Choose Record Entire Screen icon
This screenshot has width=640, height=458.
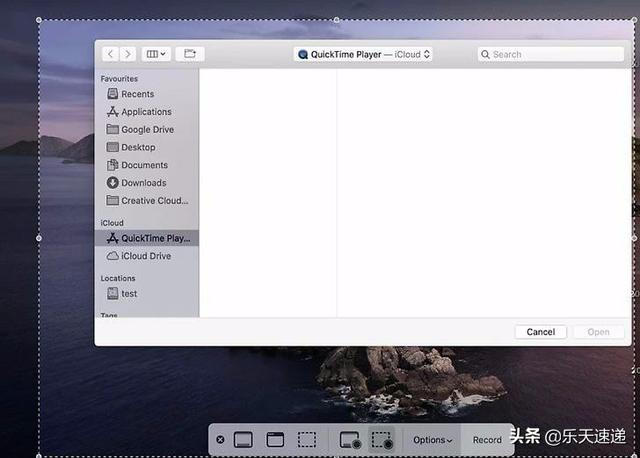point(350,440)
